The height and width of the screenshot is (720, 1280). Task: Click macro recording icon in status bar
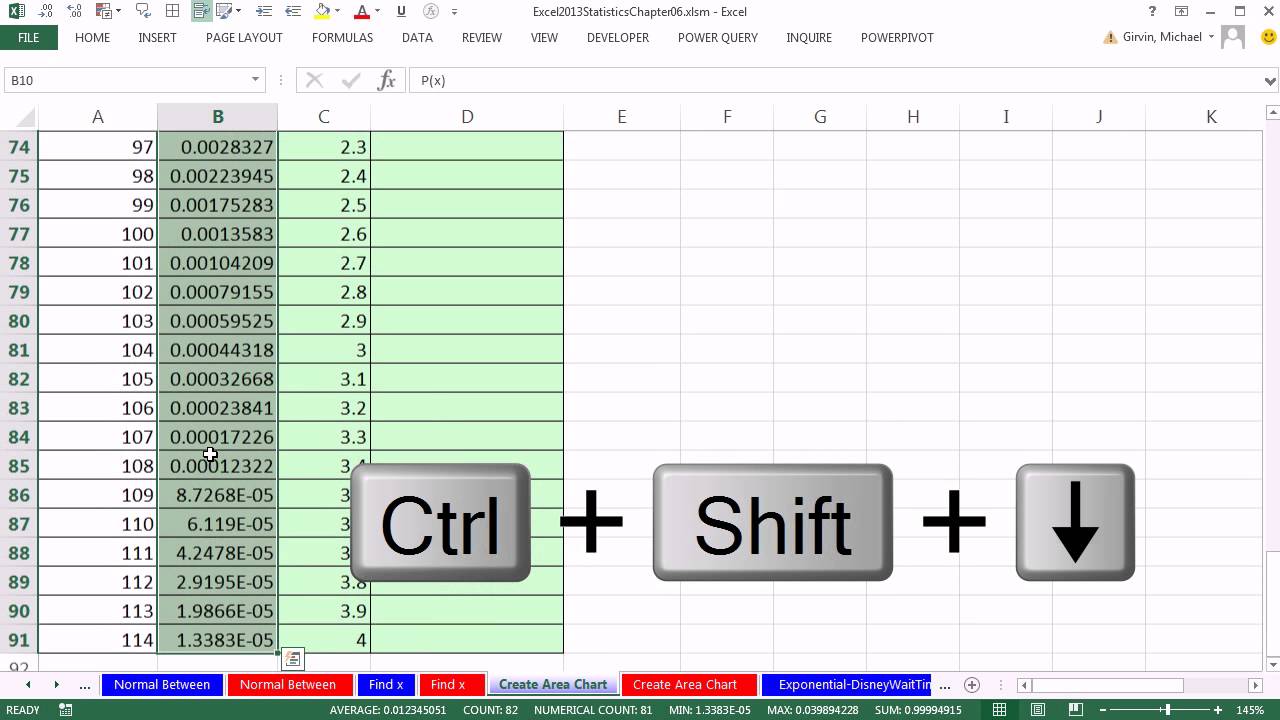point(65,710)
